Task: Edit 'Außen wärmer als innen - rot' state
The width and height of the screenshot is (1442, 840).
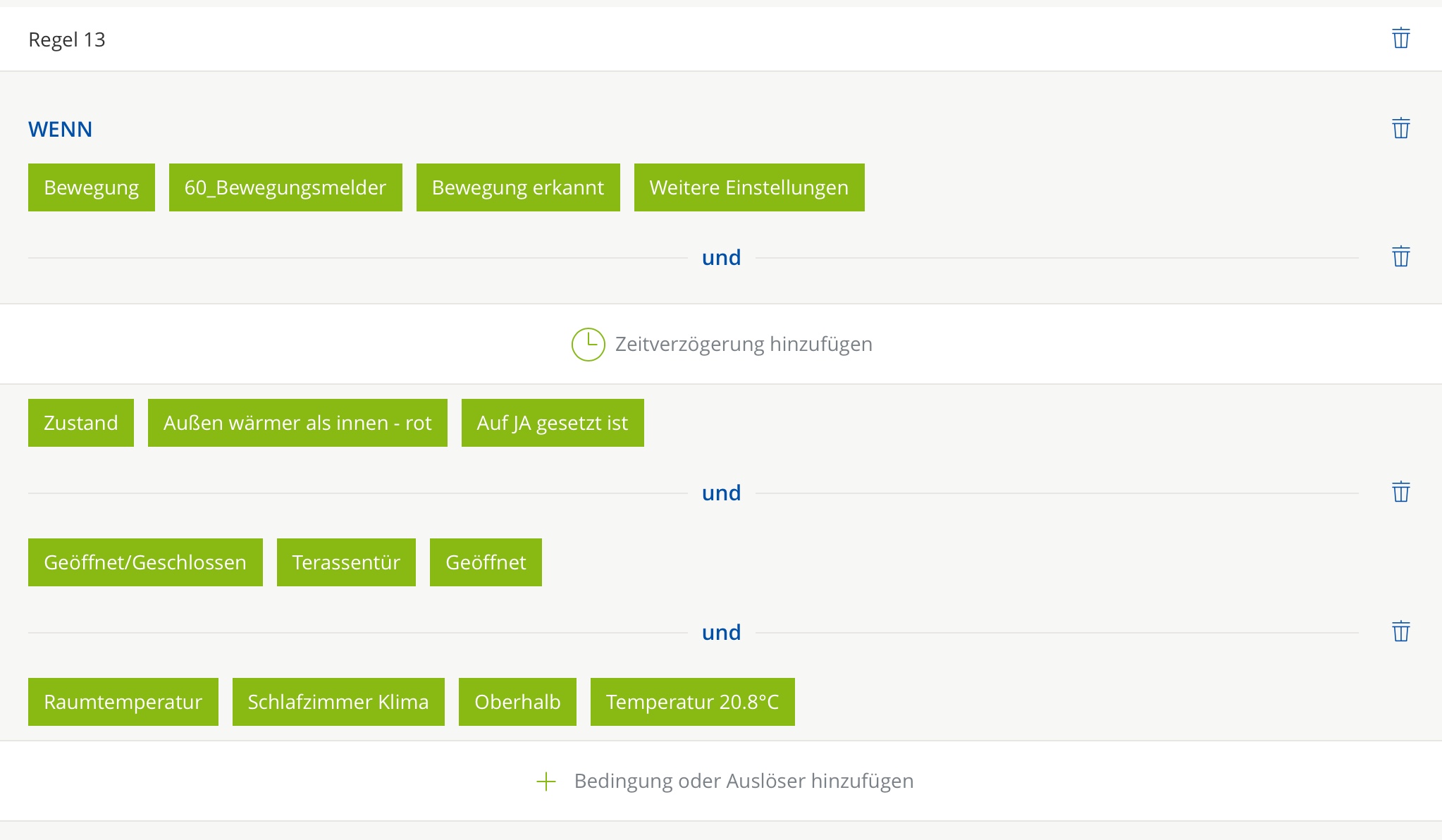Action: [297, 423]
